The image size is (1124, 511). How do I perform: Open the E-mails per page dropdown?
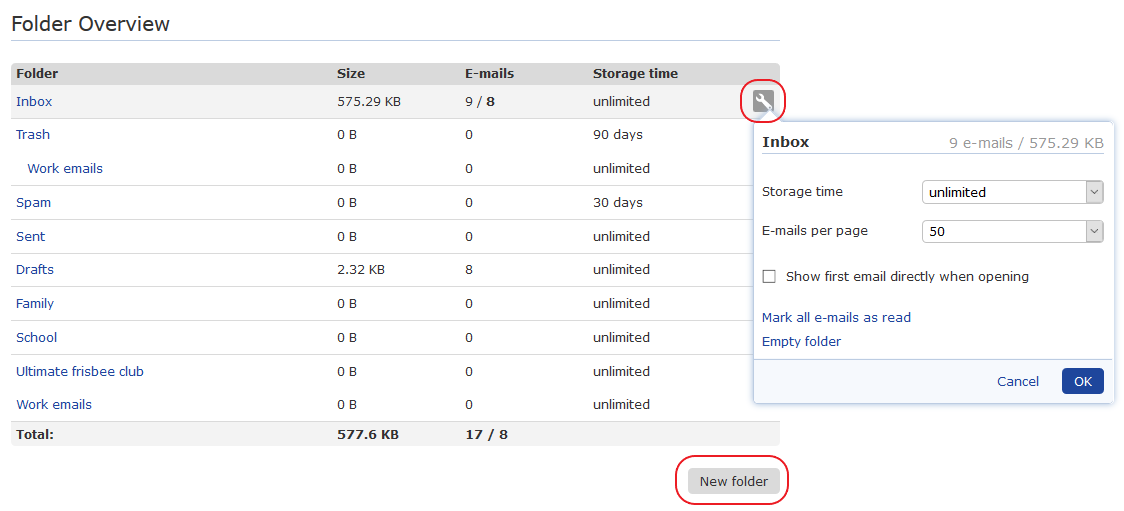(x=1012, y=231)
